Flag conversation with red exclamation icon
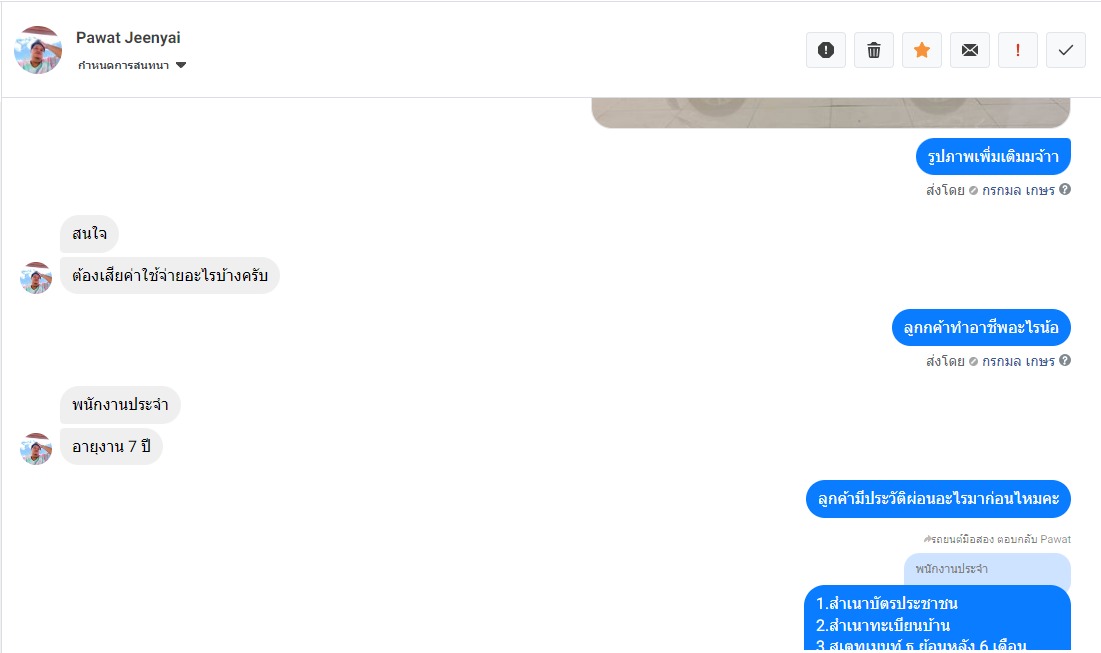Image resolution: width=1101 pixels, height=653 pixels. pos(1017,50)
